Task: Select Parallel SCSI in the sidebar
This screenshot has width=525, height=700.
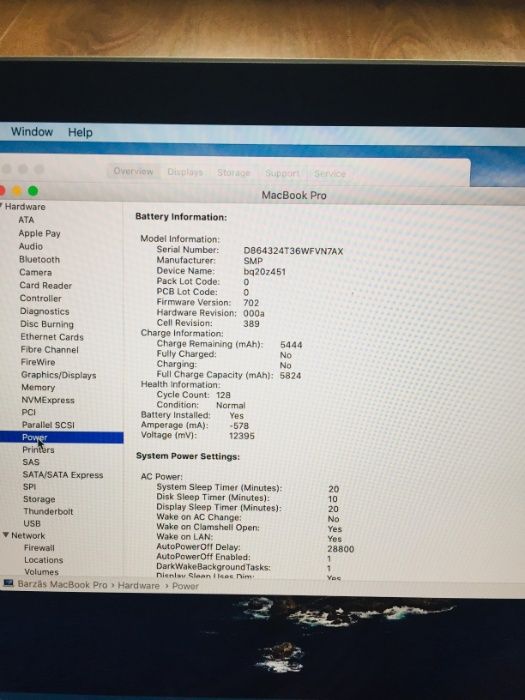Action: (x=48, y=425)
